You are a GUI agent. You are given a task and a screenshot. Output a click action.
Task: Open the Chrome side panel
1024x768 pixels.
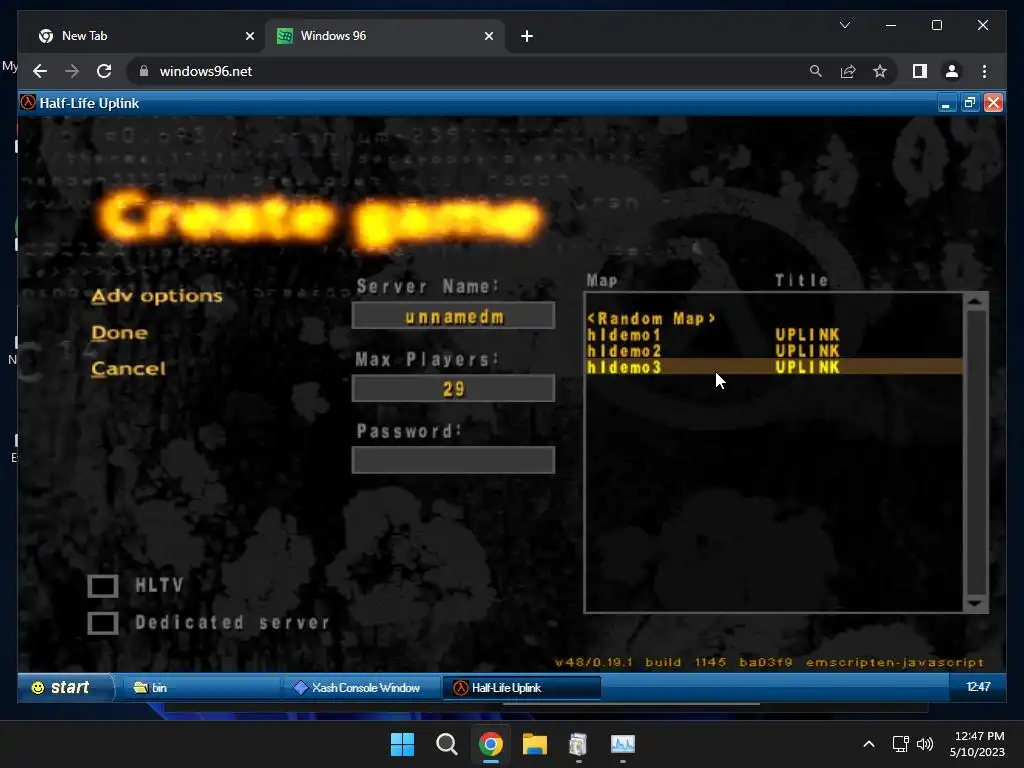click(x=920, y=71)
